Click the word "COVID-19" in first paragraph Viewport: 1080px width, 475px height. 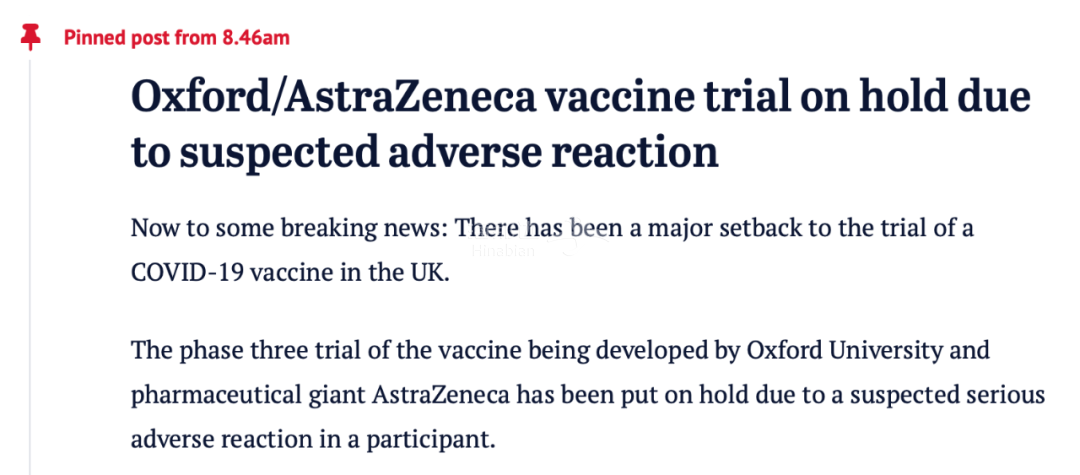(x=185, y=273)
